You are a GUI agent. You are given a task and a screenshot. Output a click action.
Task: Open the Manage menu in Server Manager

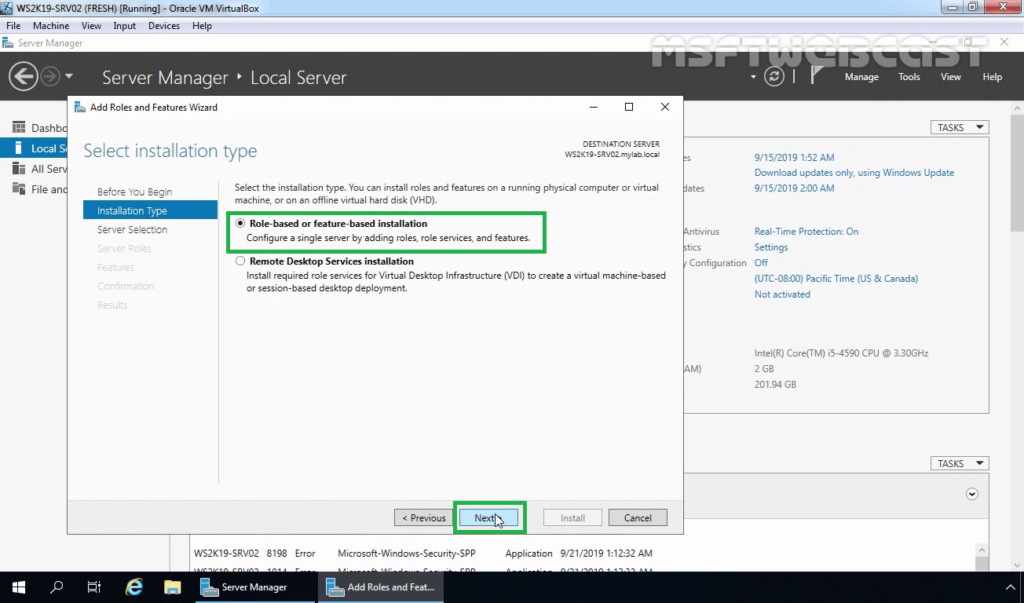(861, 76)
